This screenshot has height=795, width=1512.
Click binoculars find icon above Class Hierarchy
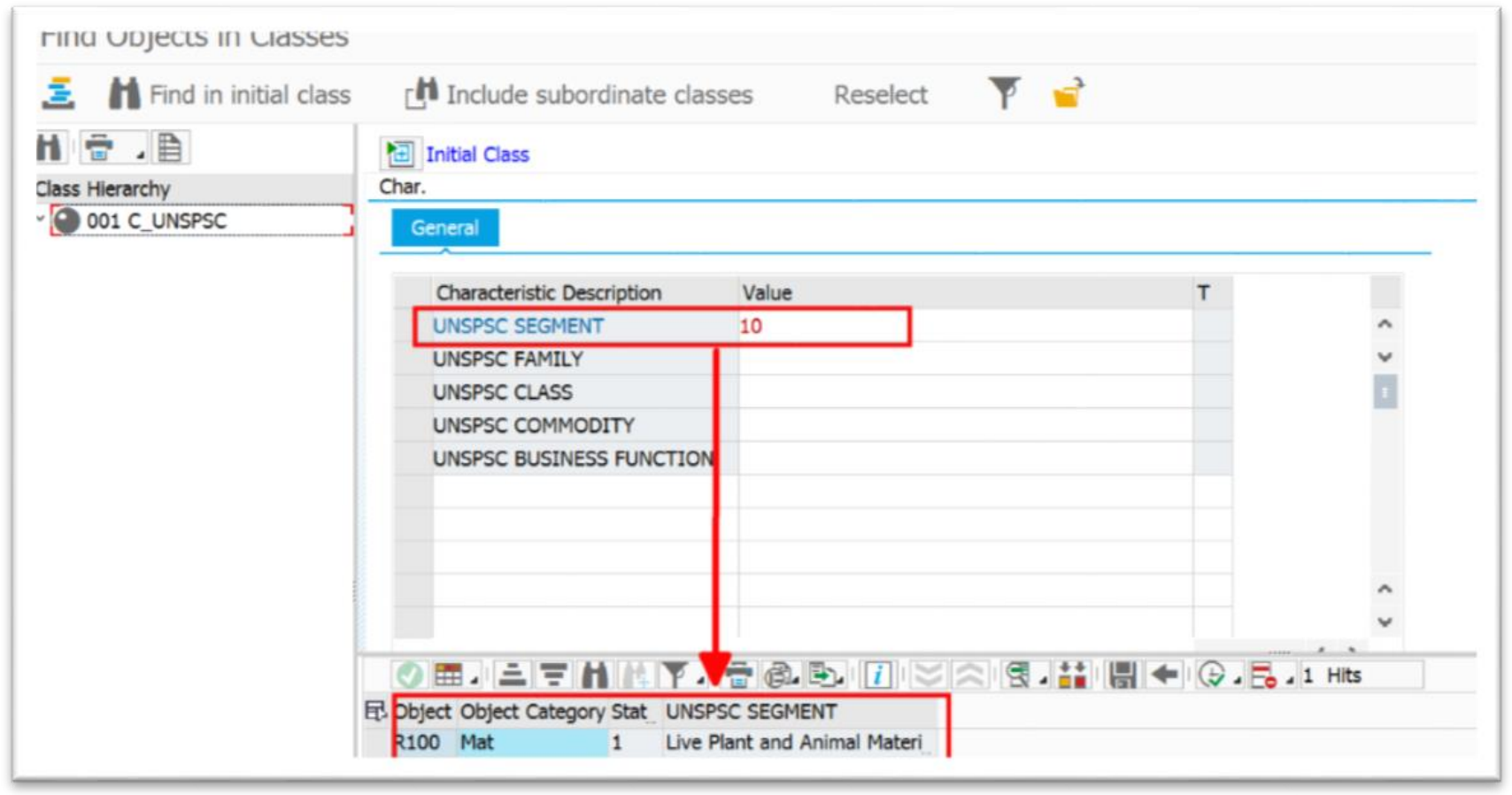50,148
